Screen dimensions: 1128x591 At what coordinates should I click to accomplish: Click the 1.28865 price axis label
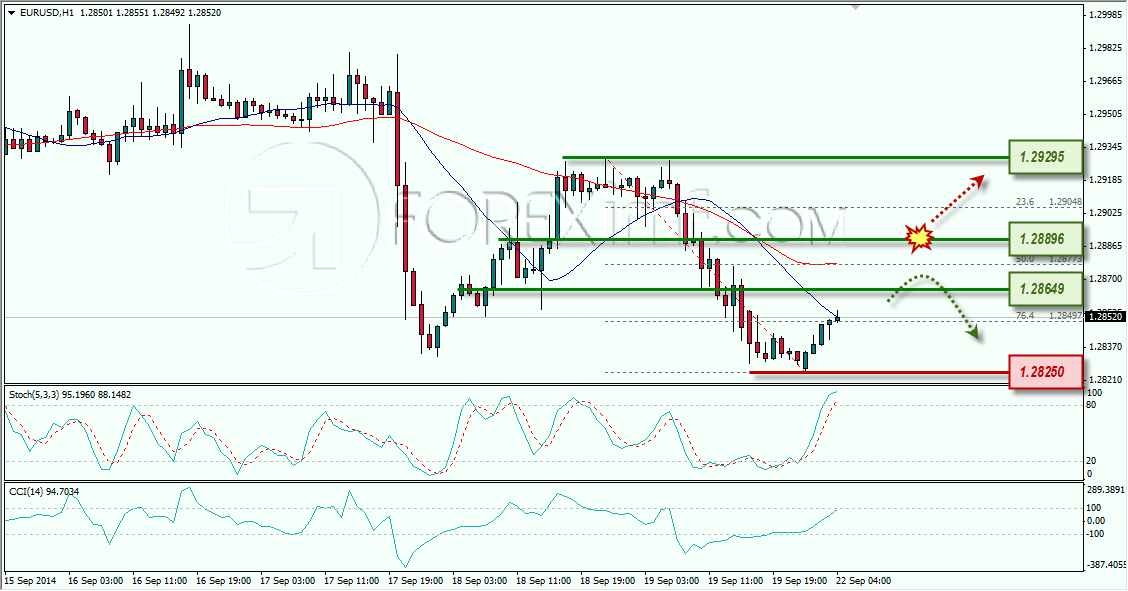click(1106, 246)
